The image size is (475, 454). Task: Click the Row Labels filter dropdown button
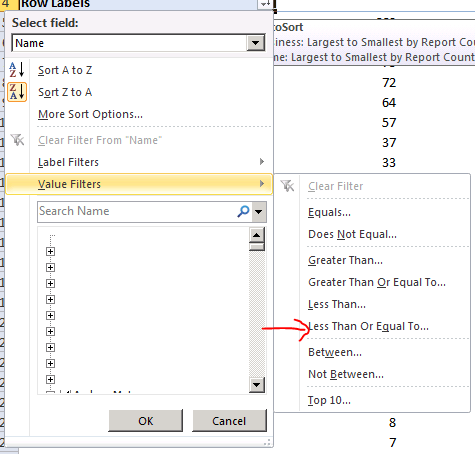click(x=265, y=4)
